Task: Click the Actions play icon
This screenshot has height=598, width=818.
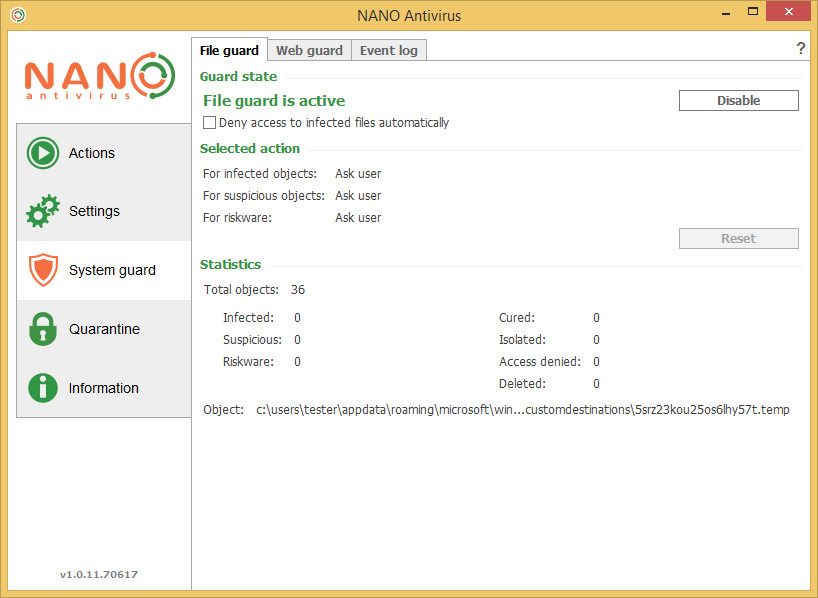Action: 43,153
